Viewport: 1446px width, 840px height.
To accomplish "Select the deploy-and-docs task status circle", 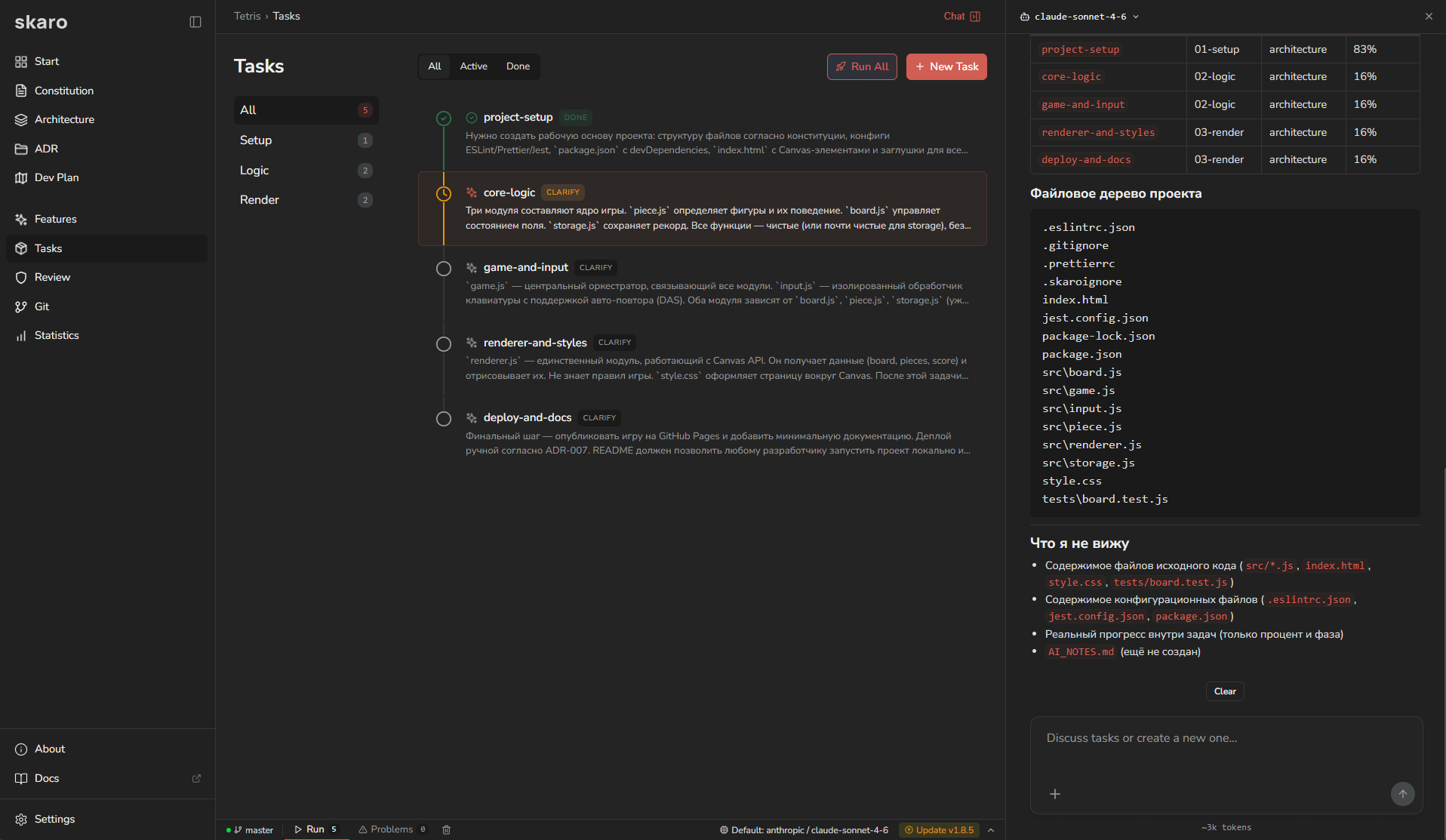I will [444, 419].
